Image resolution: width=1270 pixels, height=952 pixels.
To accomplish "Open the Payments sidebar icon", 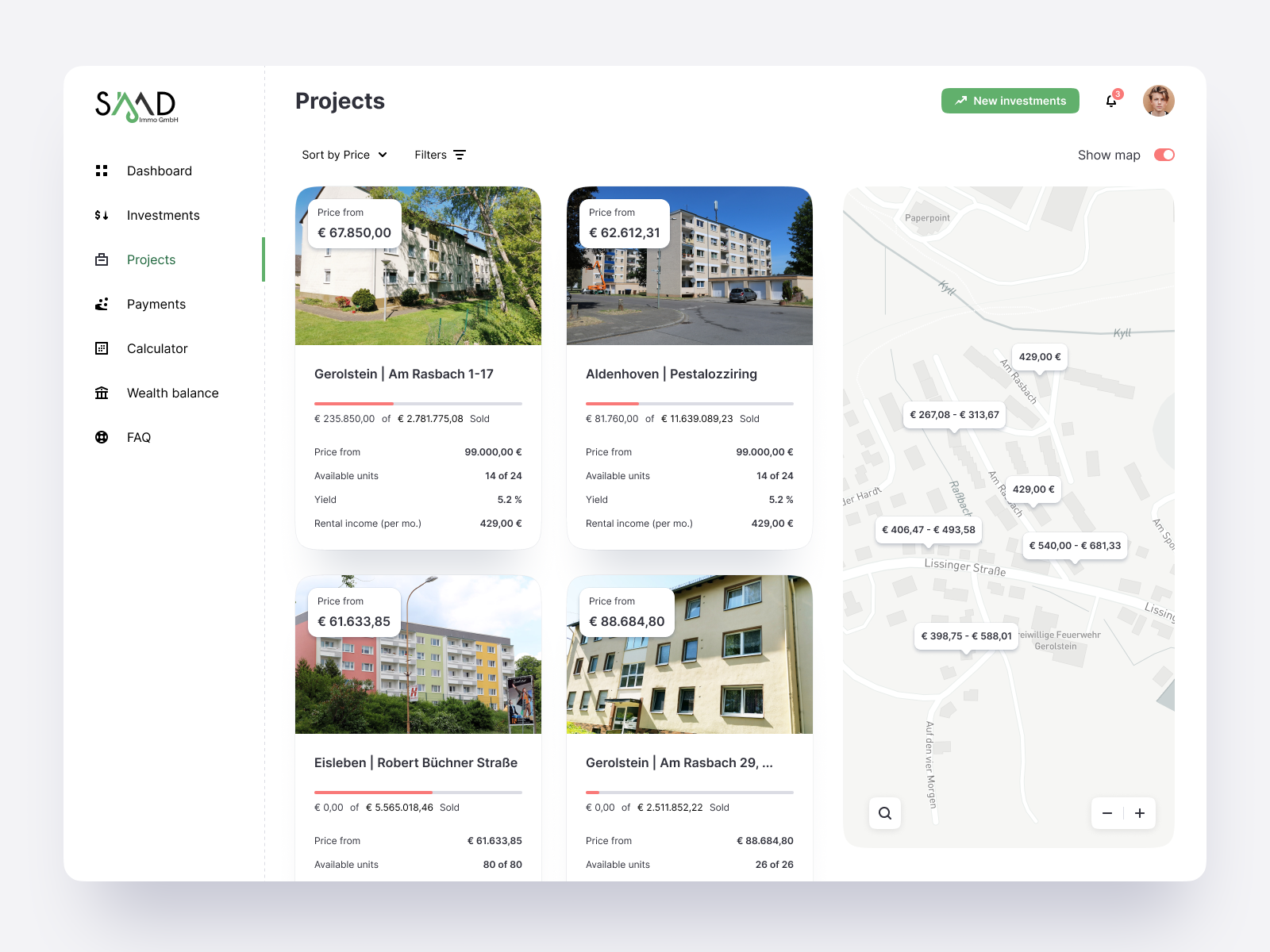I will point(102,304).
